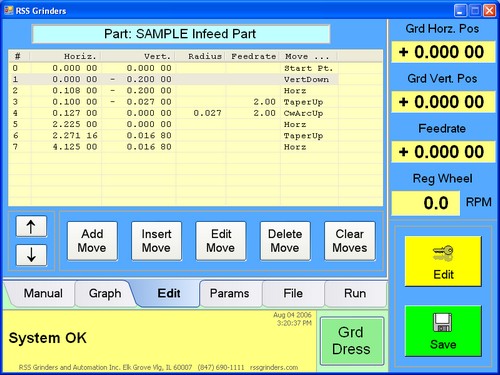The image size is (500, 375).
Task: Click feedrate 2.00 in TaperUp row 3
Action: [264, 102]
